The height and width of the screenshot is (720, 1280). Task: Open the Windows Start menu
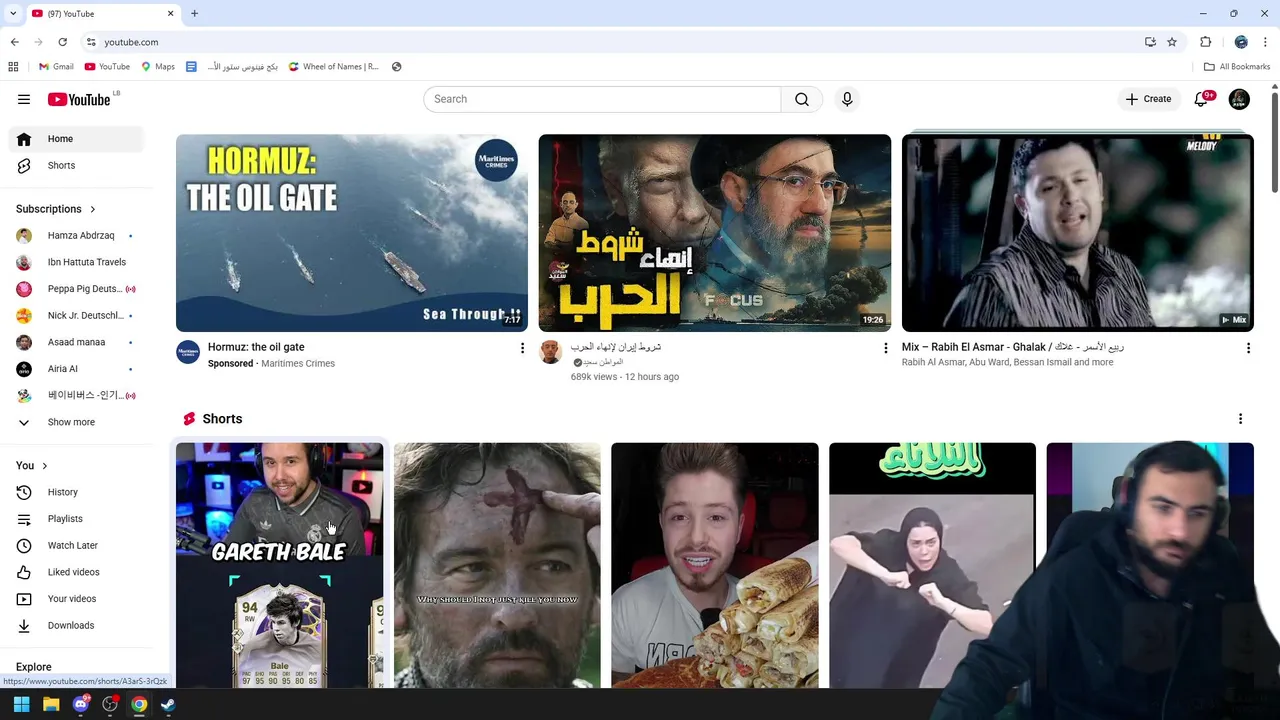point(21,705)
